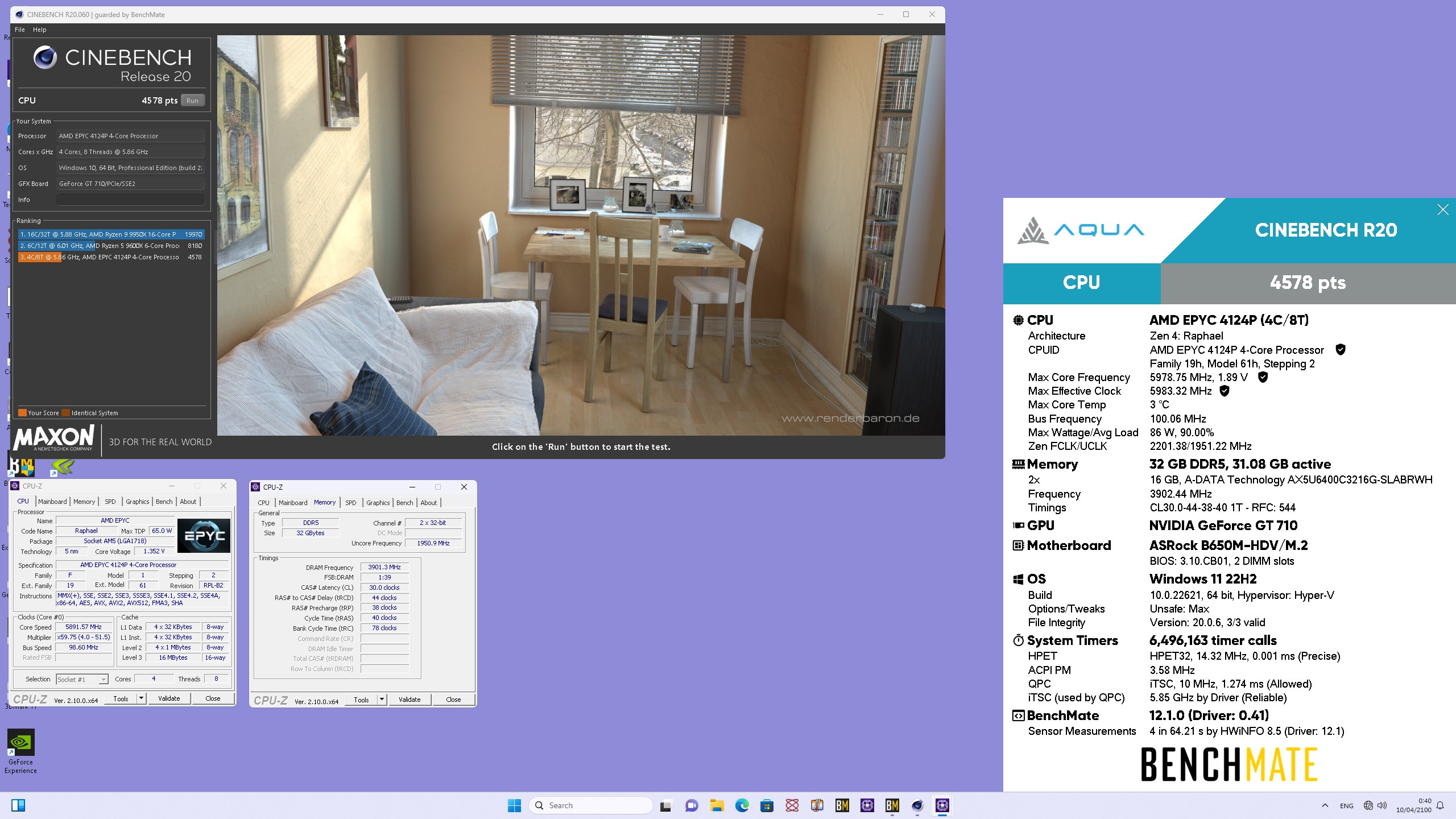1456x819 pixels.
Task: Open the BenchMate desktop shortcut icon
Action: tap(20, 466)
